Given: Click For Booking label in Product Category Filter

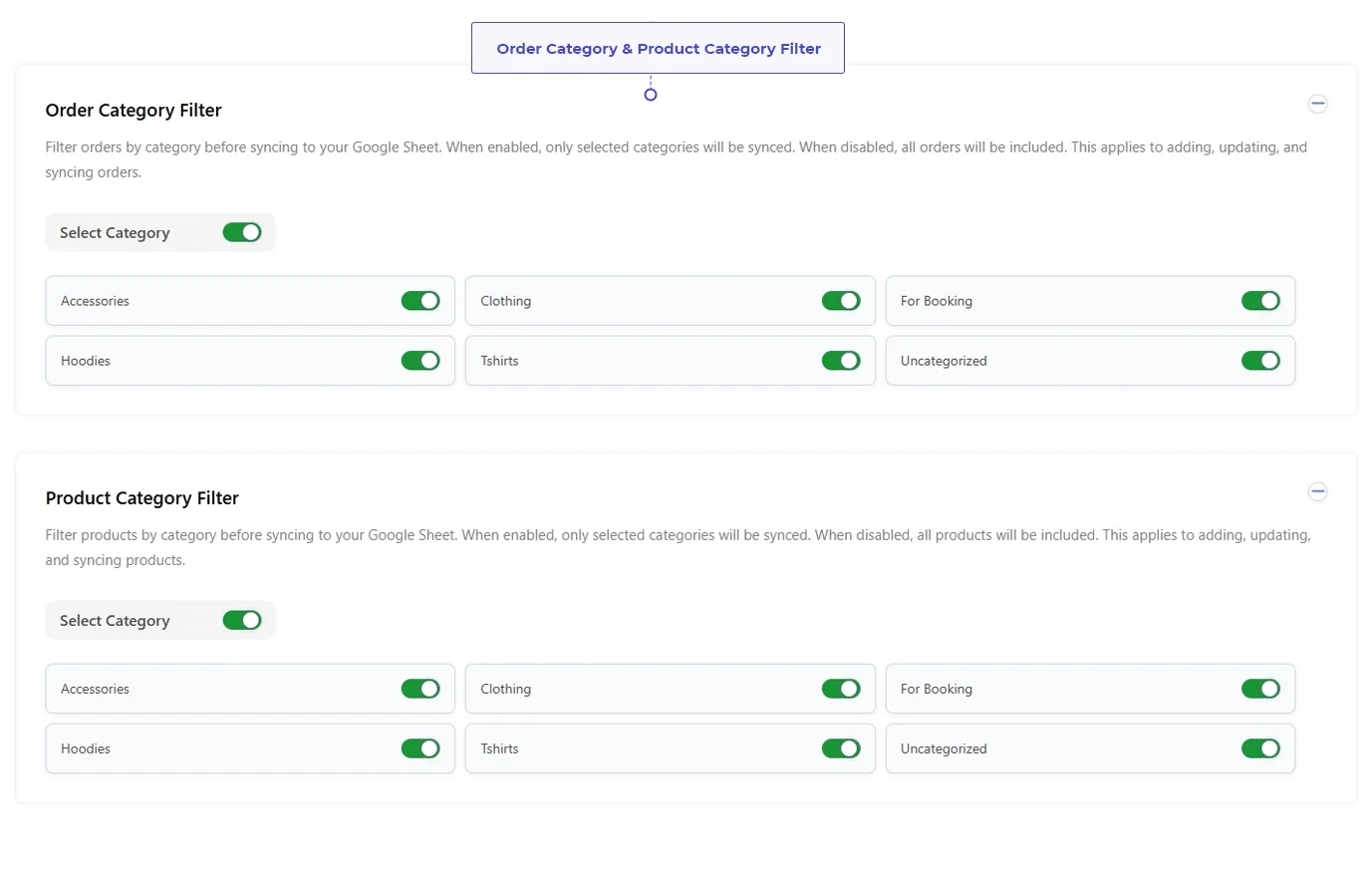Looking at the screenshot, I should click(936, 689).
